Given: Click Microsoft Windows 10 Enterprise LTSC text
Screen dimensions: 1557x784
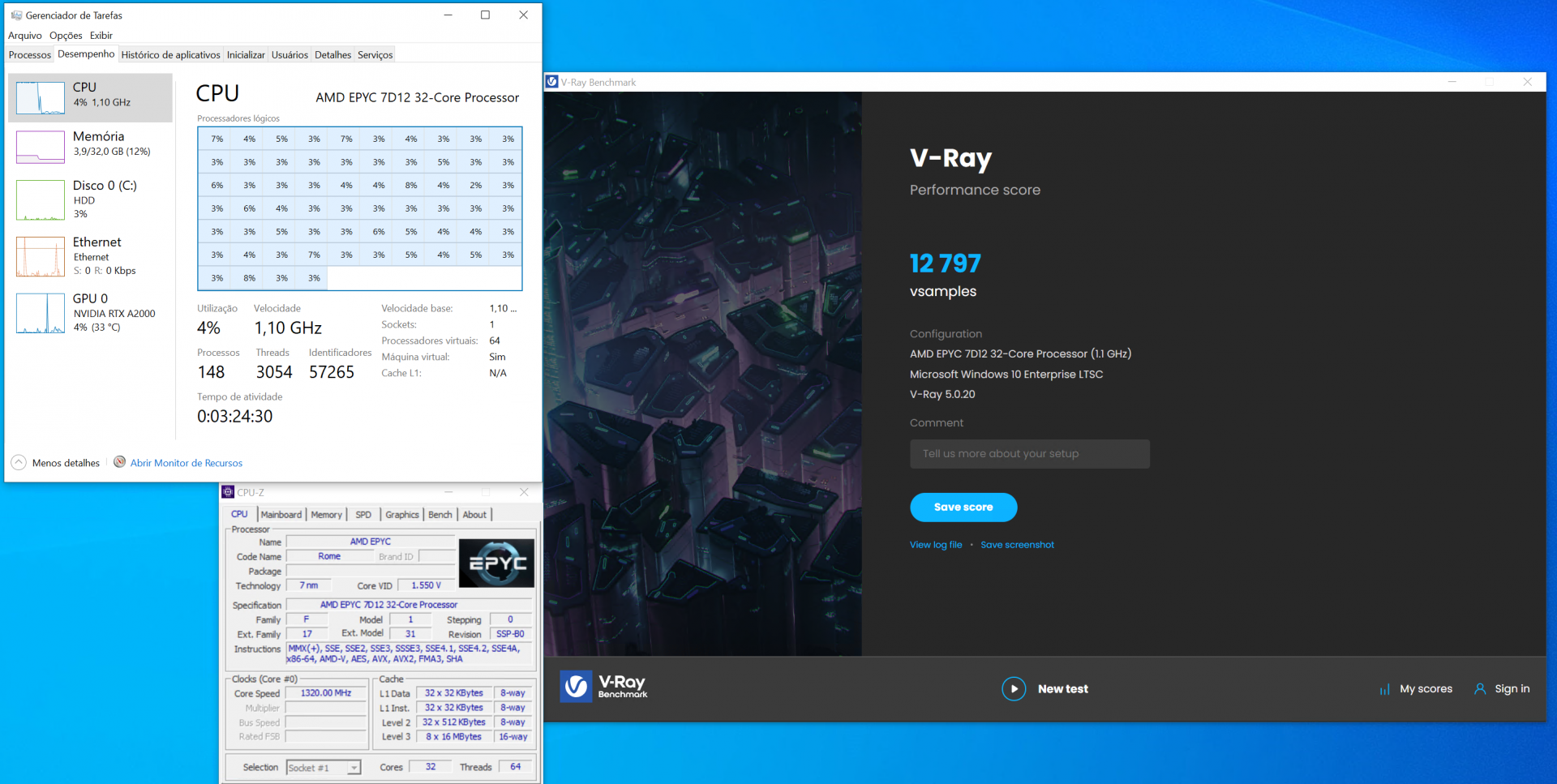Looking at the screenshot, I should click(x=1006, y=375).
